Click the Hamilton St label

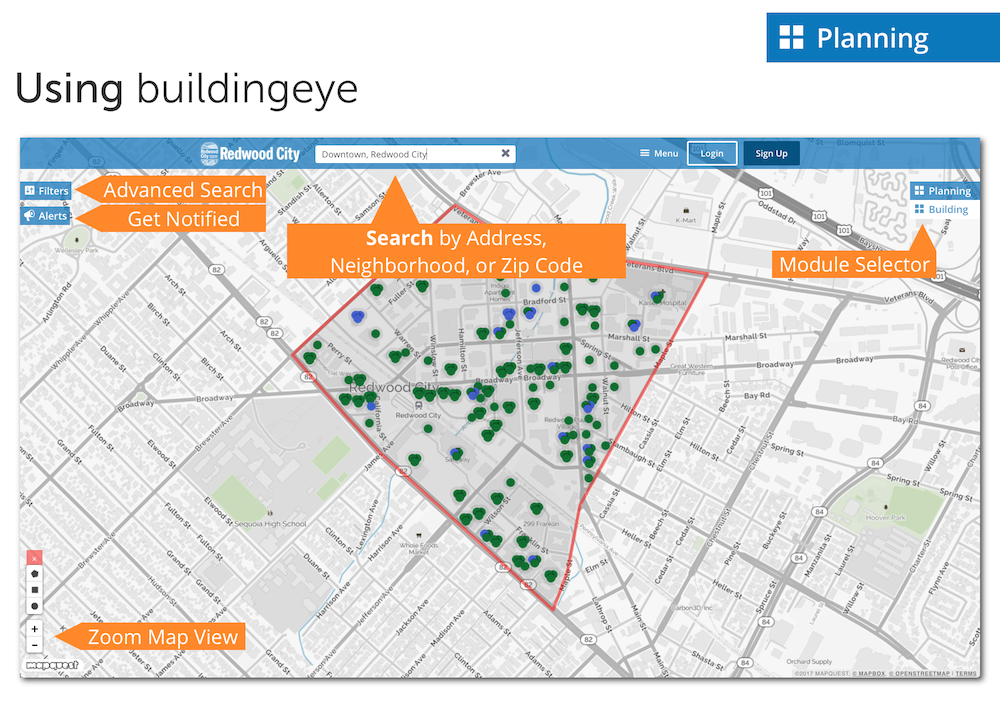point(462,350)
